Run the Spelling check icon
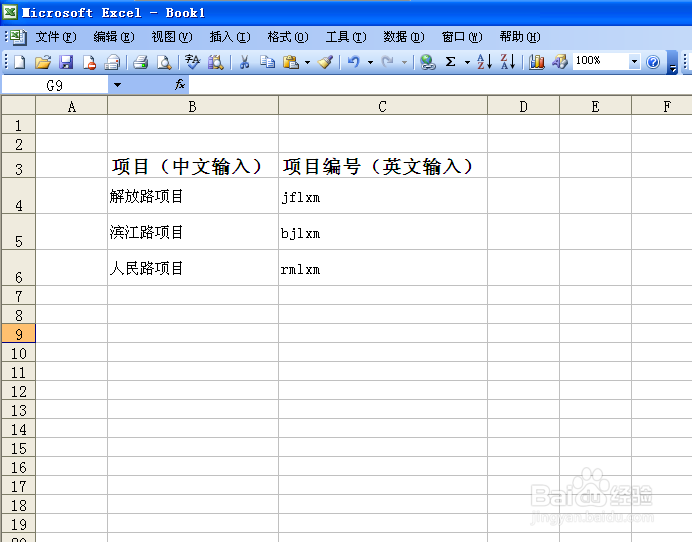Viewport: 692px width, 542px height. (x=192, y=62)
